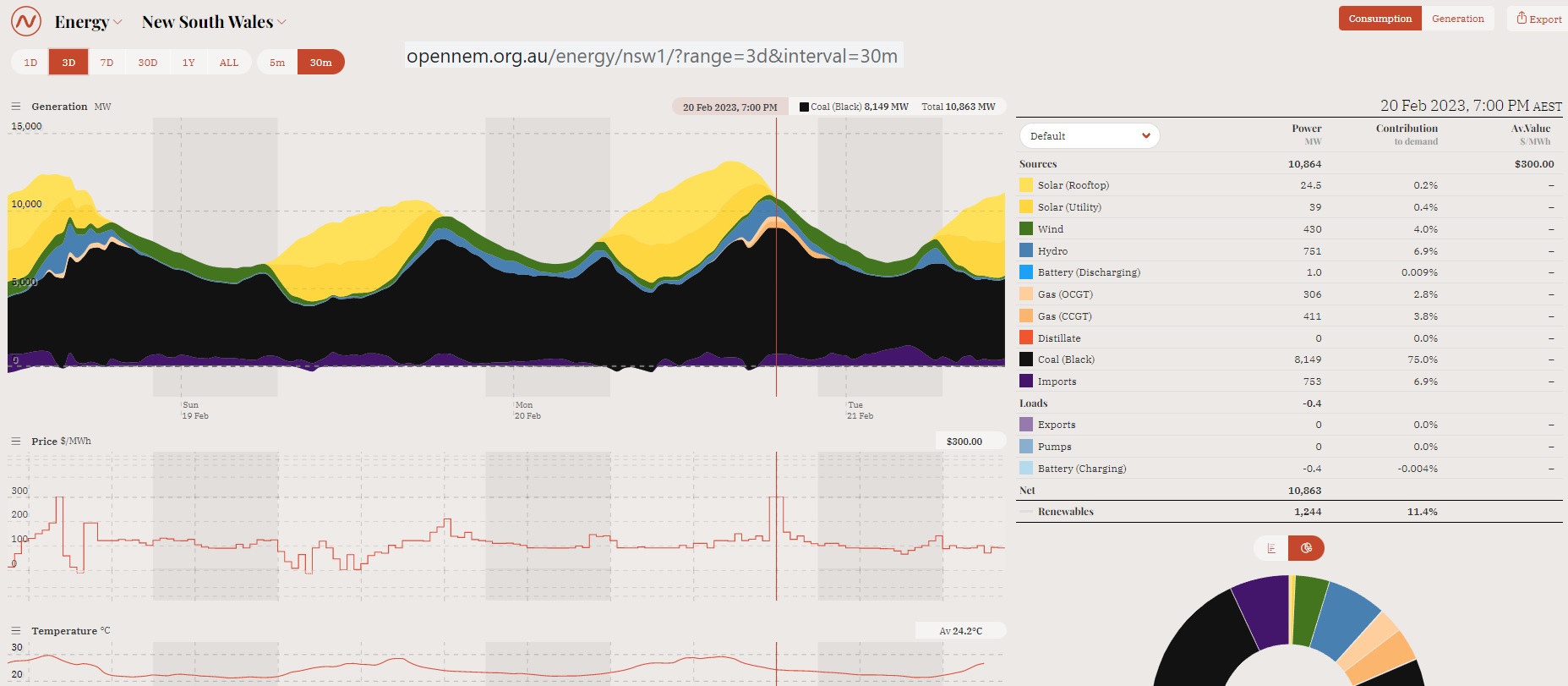
Task: Toggle Pumps swatch visibility
Action: click(x=1026, y=447)
